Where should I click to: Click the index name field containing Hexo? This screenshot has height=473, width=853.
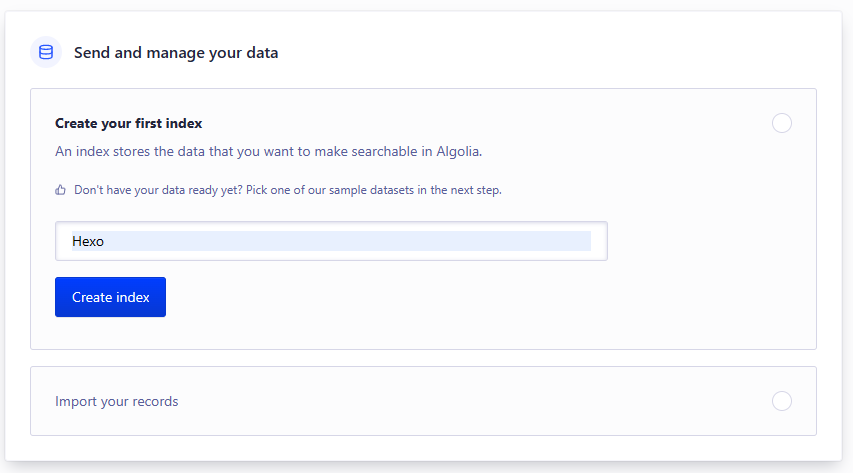331,241
